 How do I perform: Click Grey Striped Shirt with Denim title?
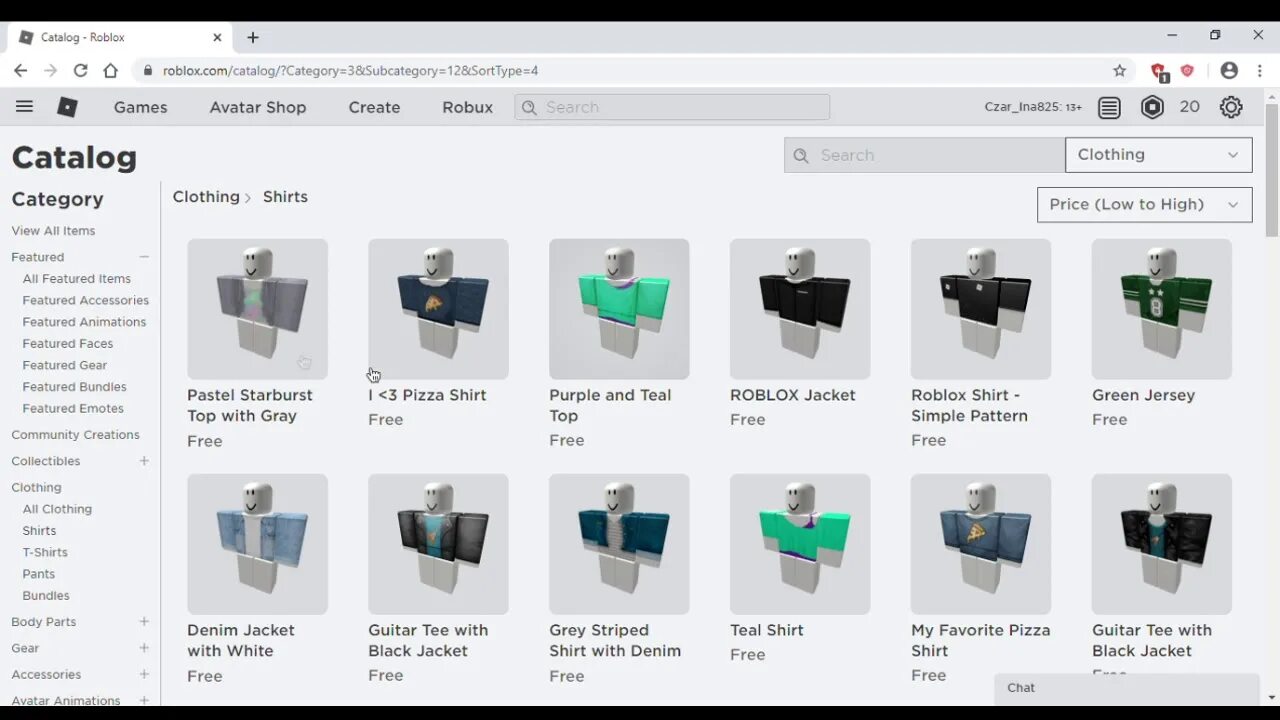pos(615,641)
